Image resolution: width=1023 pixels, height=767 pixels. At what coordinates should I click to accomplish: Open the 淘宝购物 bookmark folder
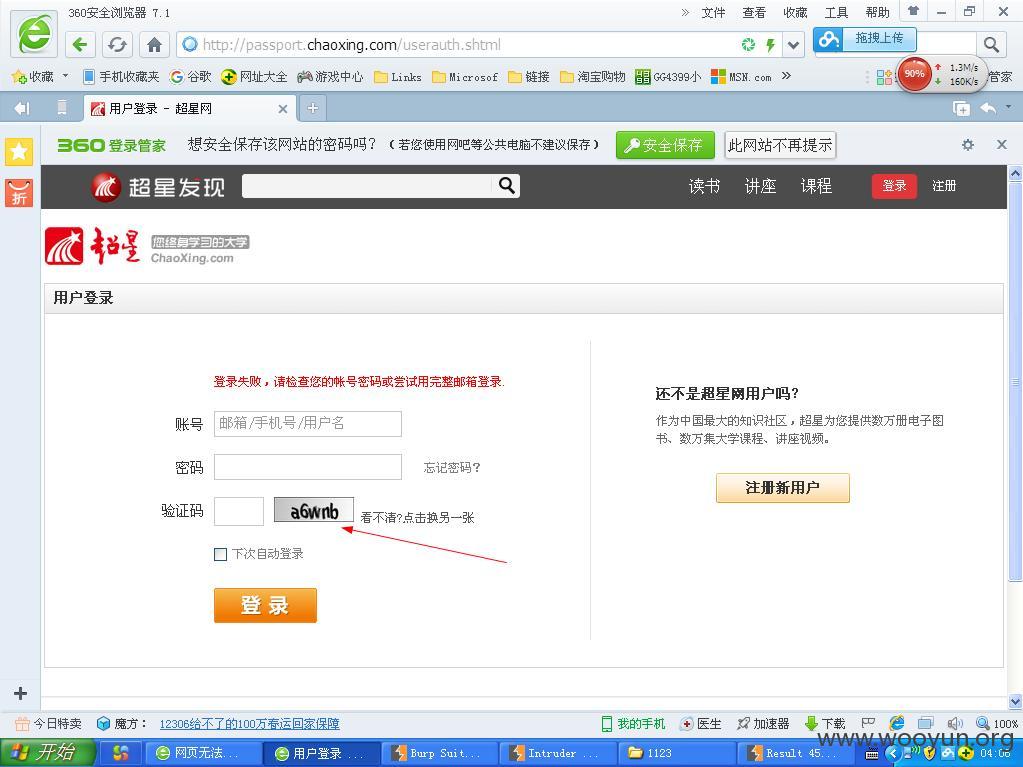click(x=592, y=77)
